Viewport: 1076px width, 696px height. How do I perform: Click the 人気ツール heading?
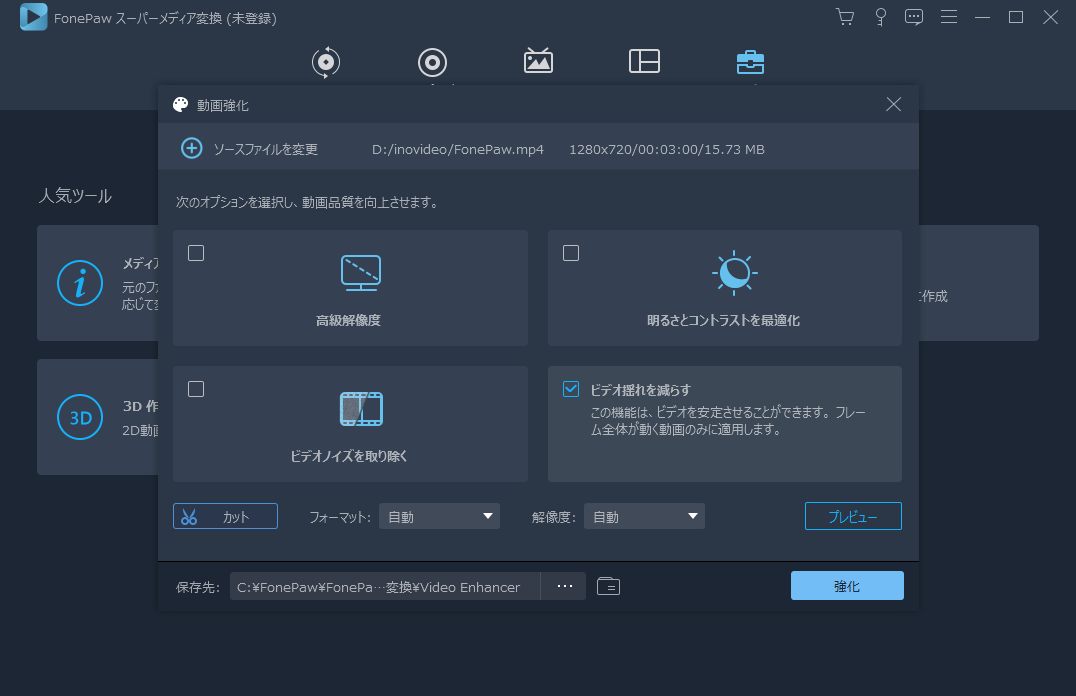tap(75, 196)
